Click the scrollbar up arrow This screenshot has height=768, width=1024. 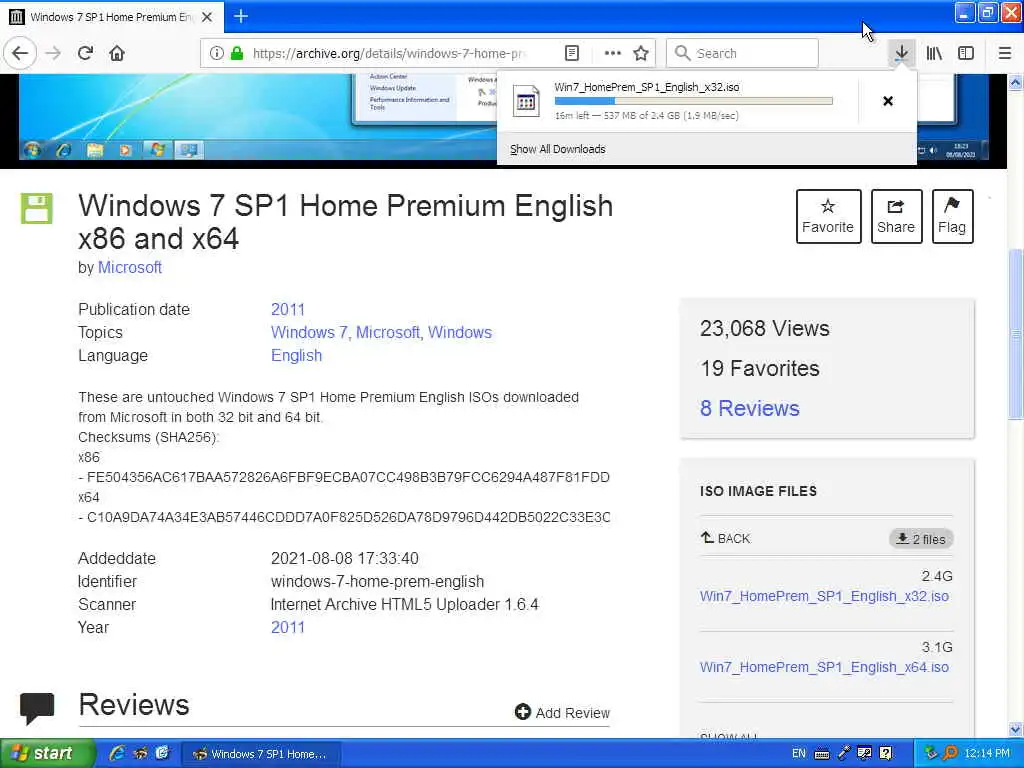tap(1015, 82)
